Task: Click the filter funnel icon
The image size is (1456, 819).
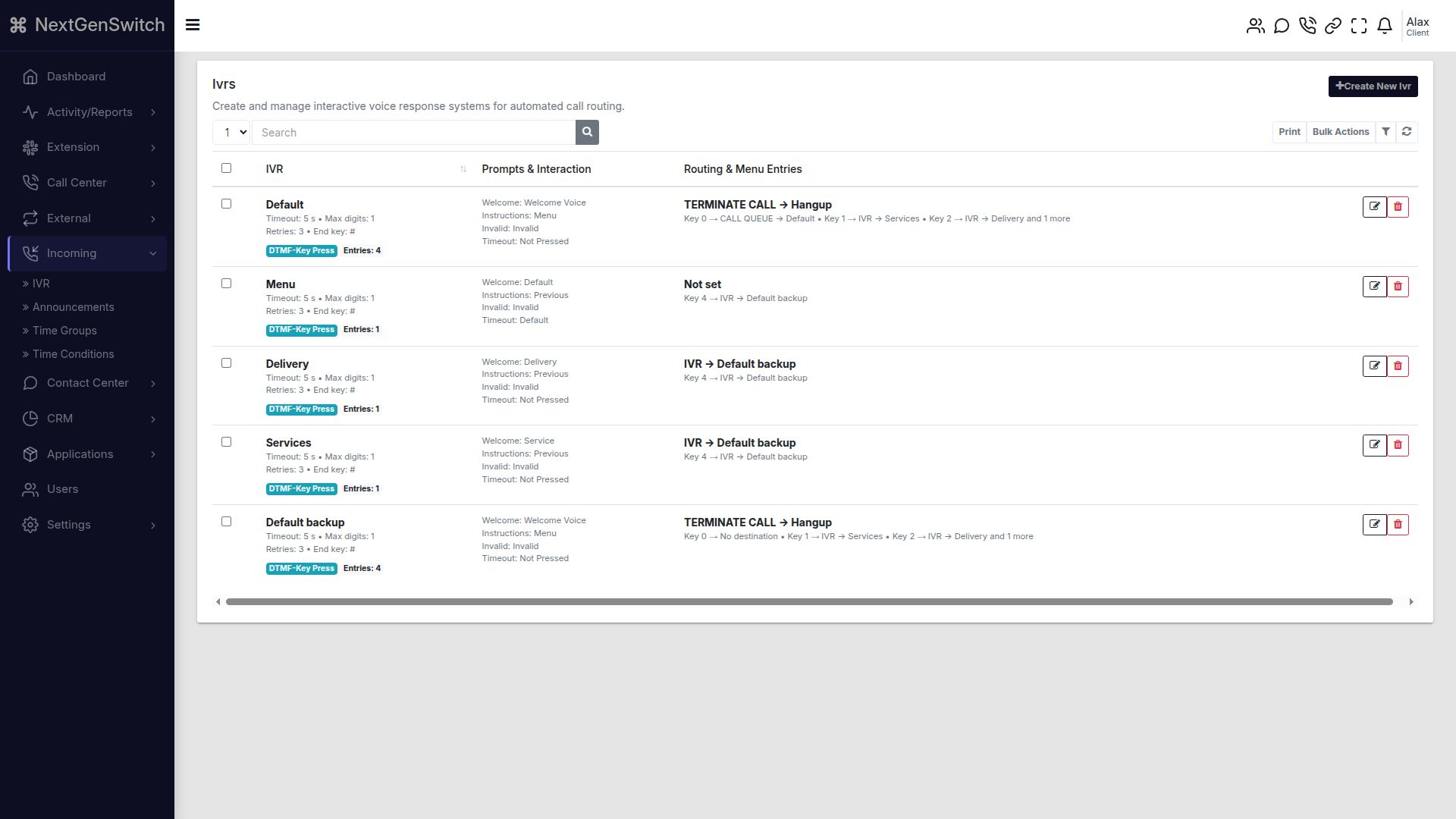Action: [x=1385, y=132]
